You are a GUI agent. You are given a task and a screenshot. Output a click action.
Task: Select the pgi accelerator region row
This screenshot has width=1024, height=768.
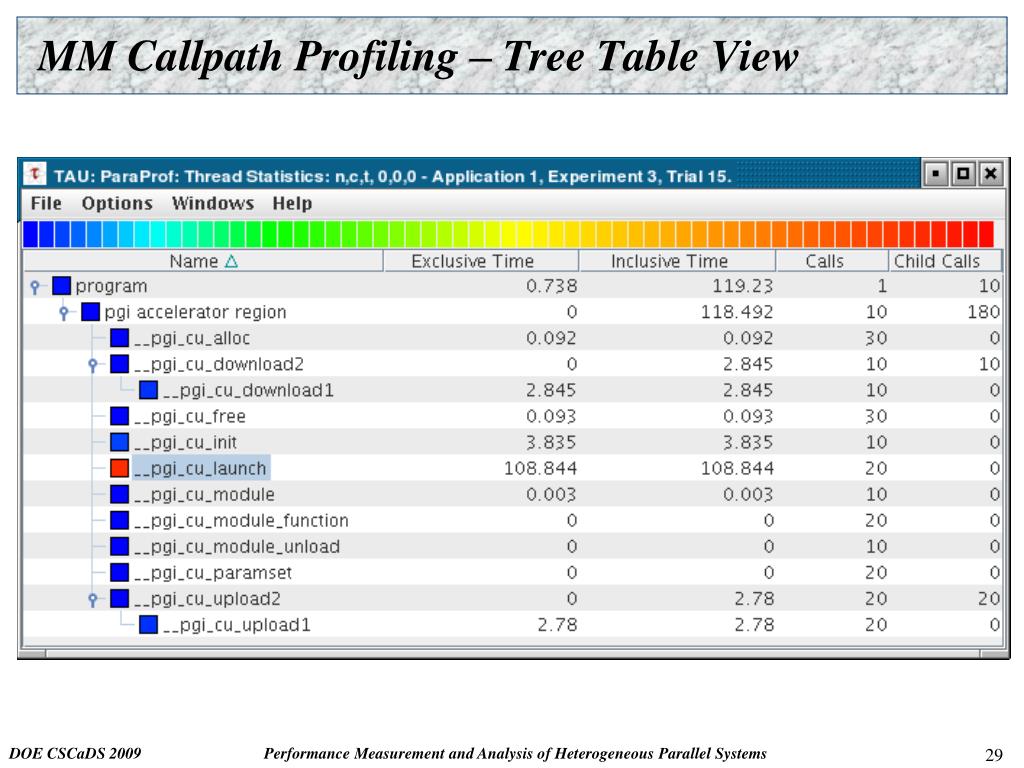[x=512, y=312]
